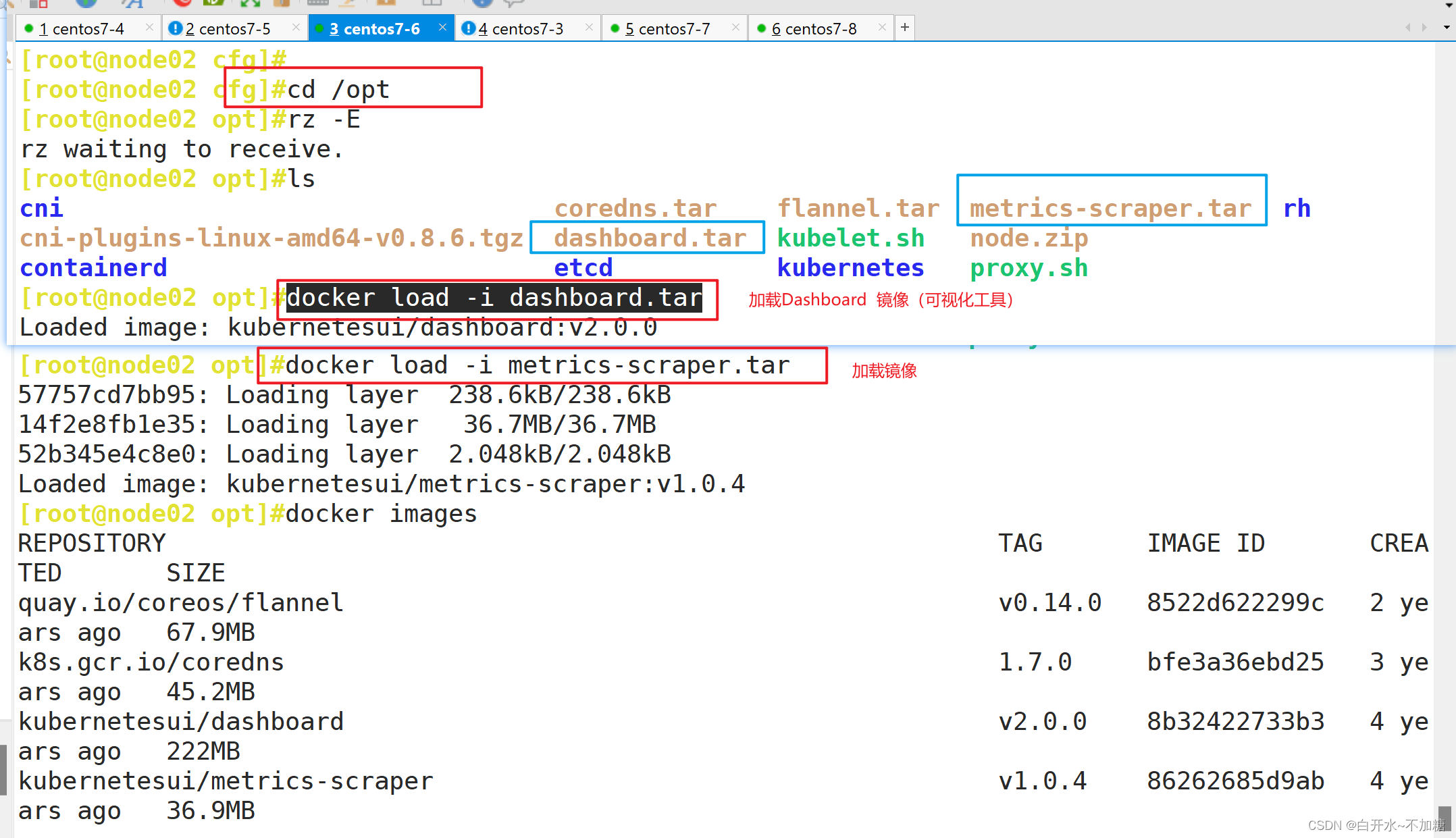
Task: Click the 'cni' directory in ls output
Action: coord(42,209)
